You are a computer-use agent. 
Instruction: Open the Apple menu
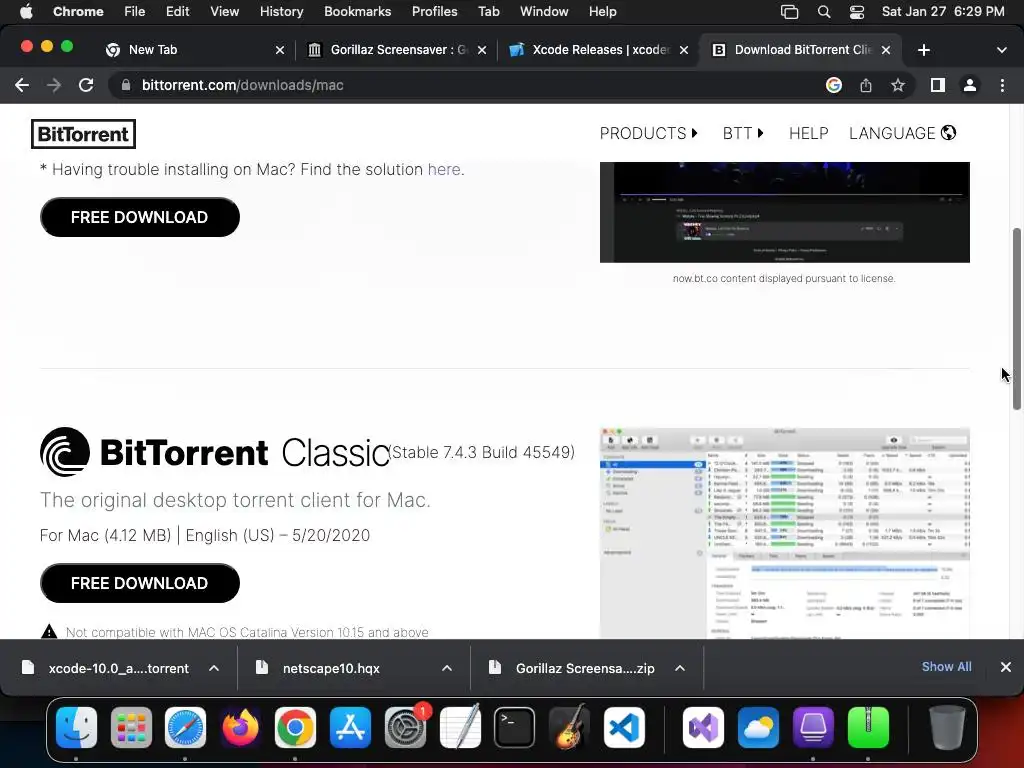26,11
